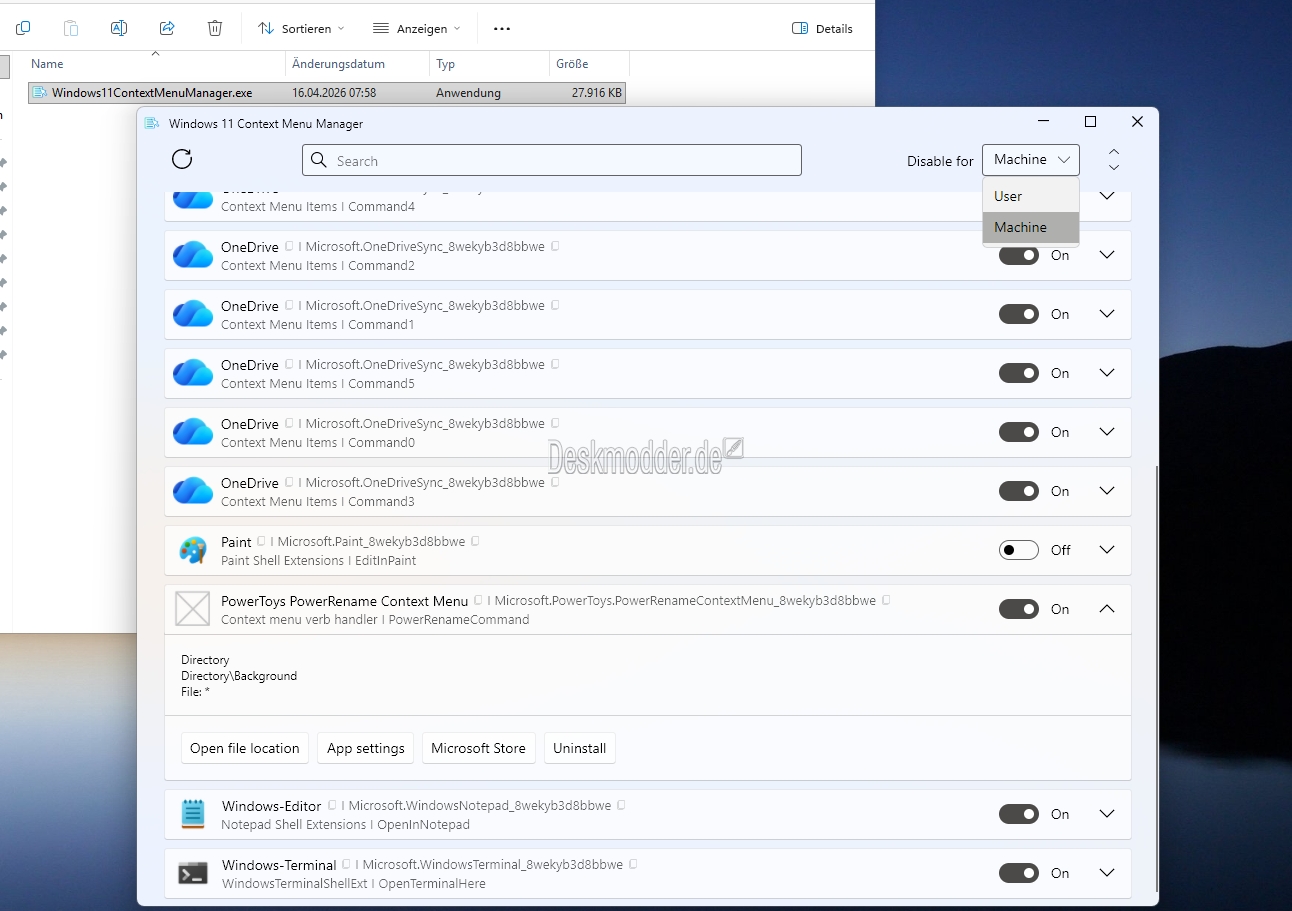
Task: Enable the Paint EditInPaint toggle
Action: [x=1018, y=550]
